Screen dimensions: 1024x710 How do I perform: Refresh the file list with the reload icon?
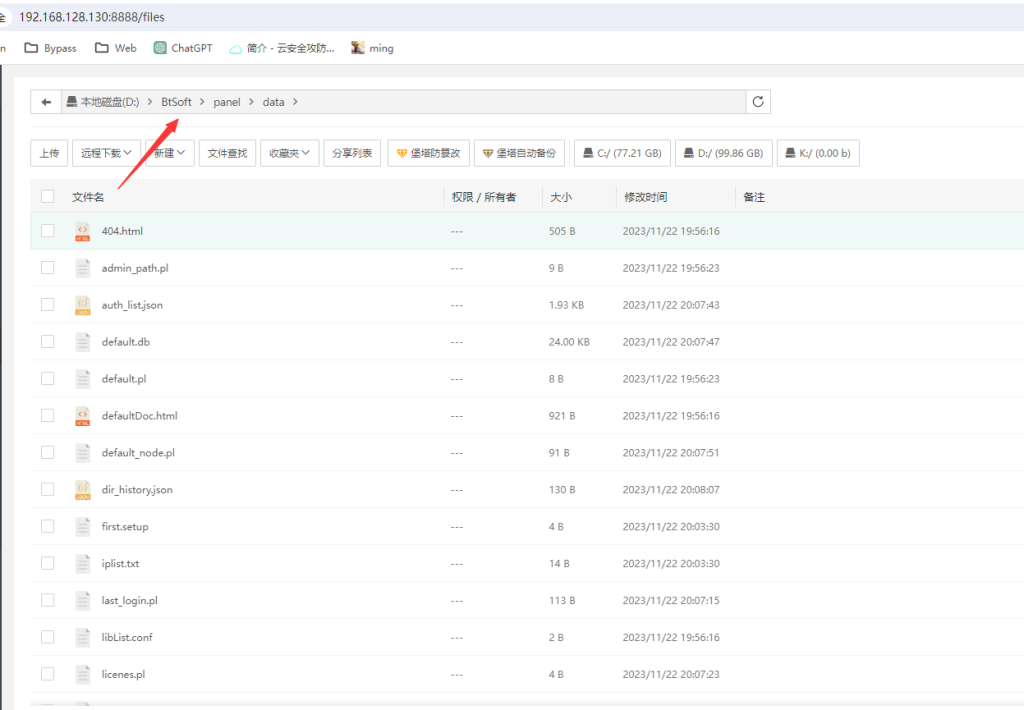(x=758, y=102)
